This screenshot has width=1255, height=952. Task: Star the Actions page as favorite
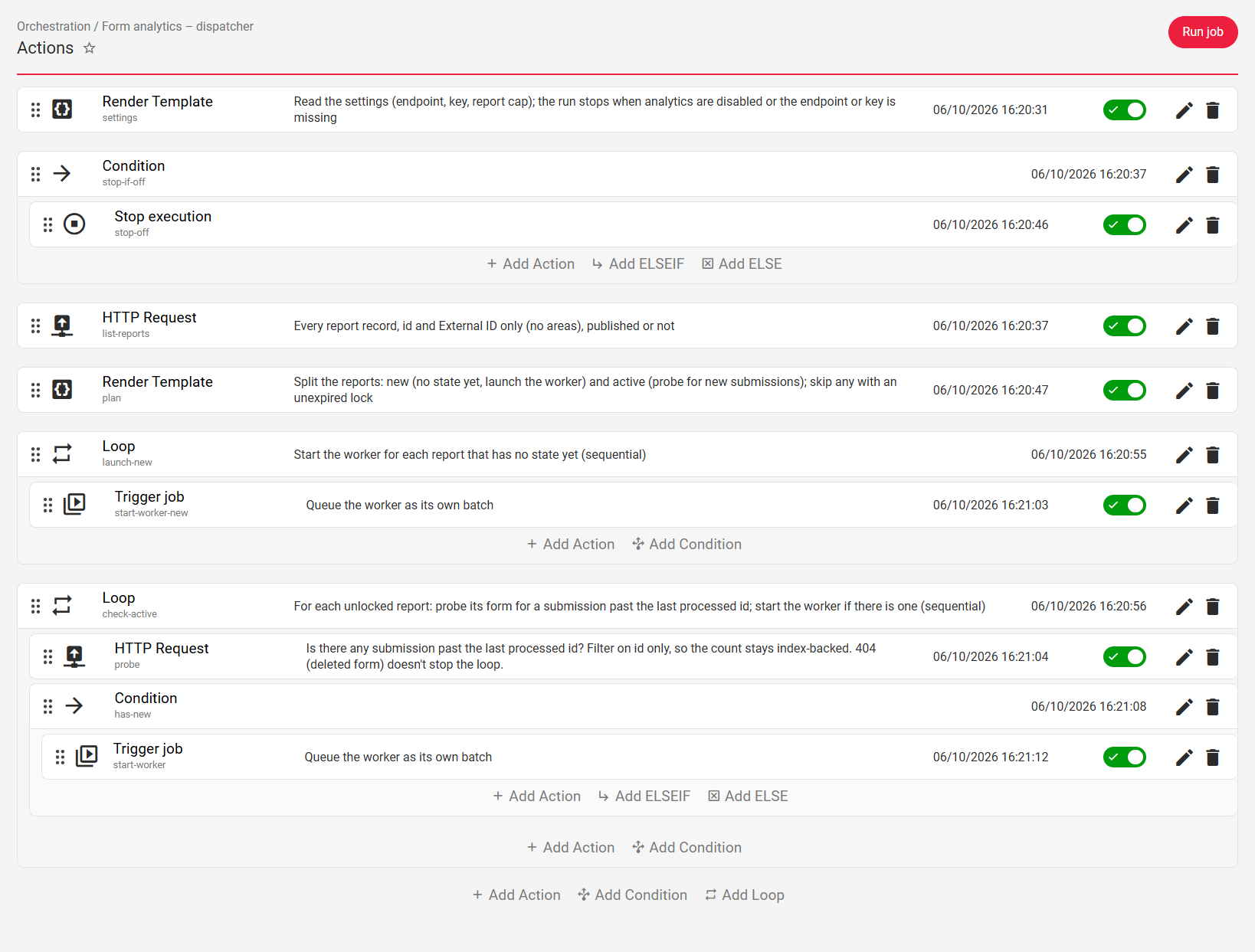(x=90, y=48)
